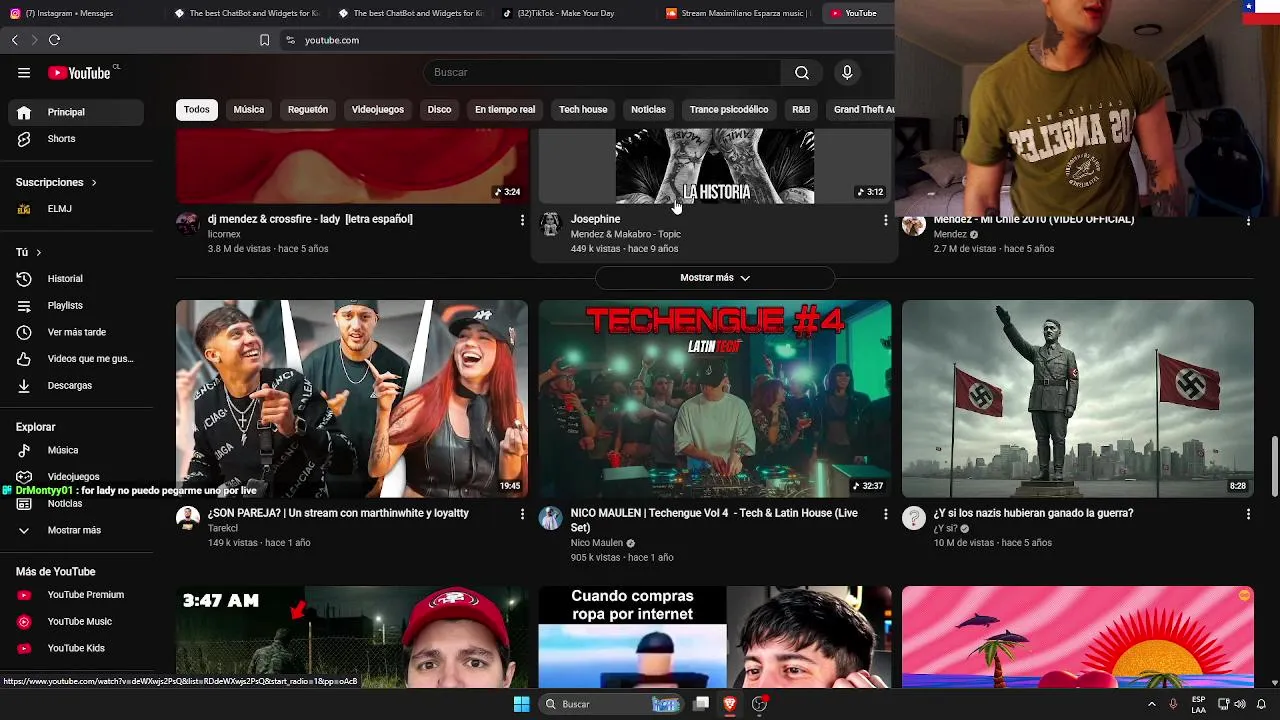Open the ¿SON PAREJA? video thumbnail
The image size is (1280, 720).
352,399
